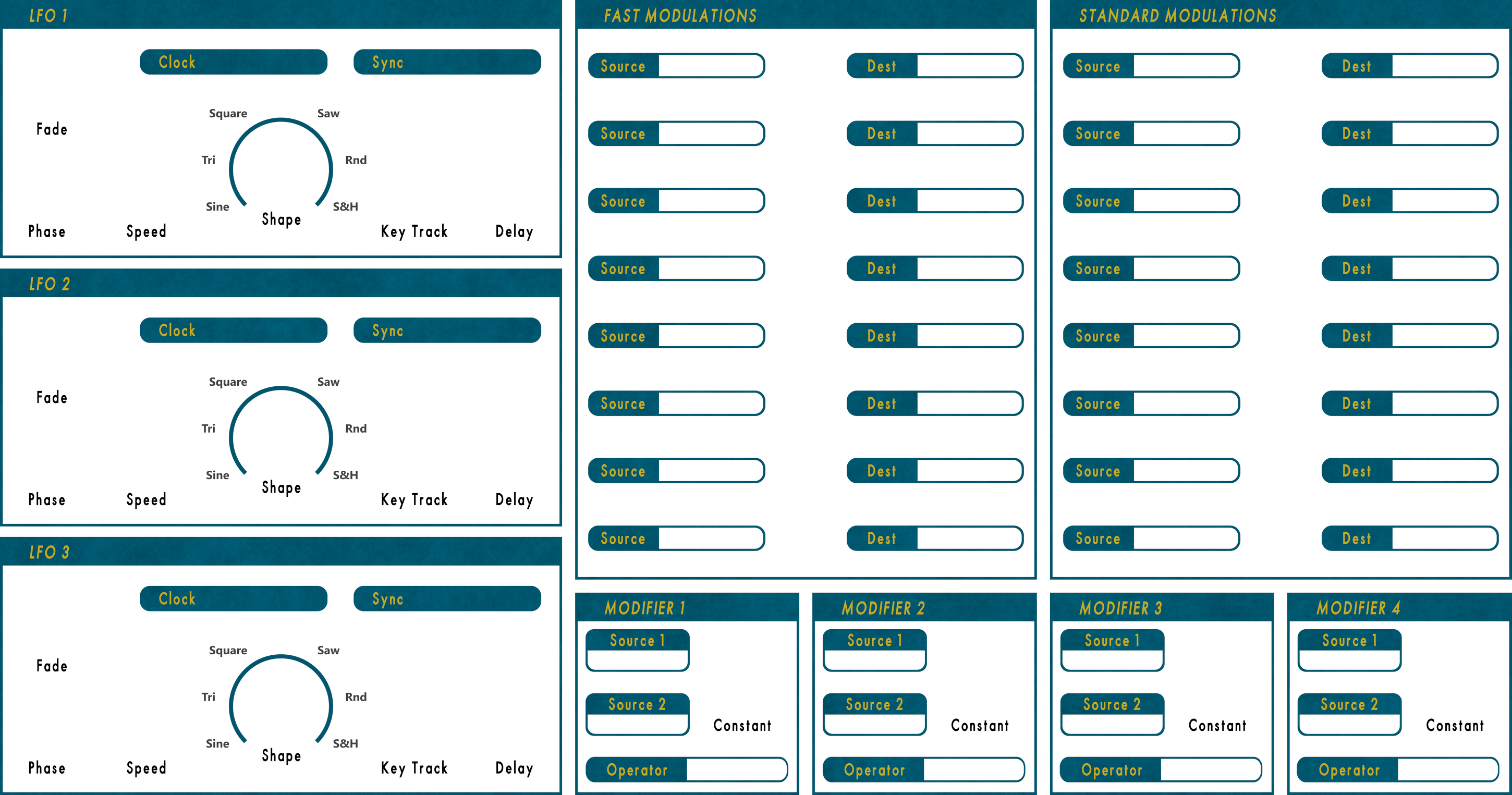Open seventh Dest field in Fast Modulations
The width and height of the screenshot is (1512, 795).
click(934, 471)
